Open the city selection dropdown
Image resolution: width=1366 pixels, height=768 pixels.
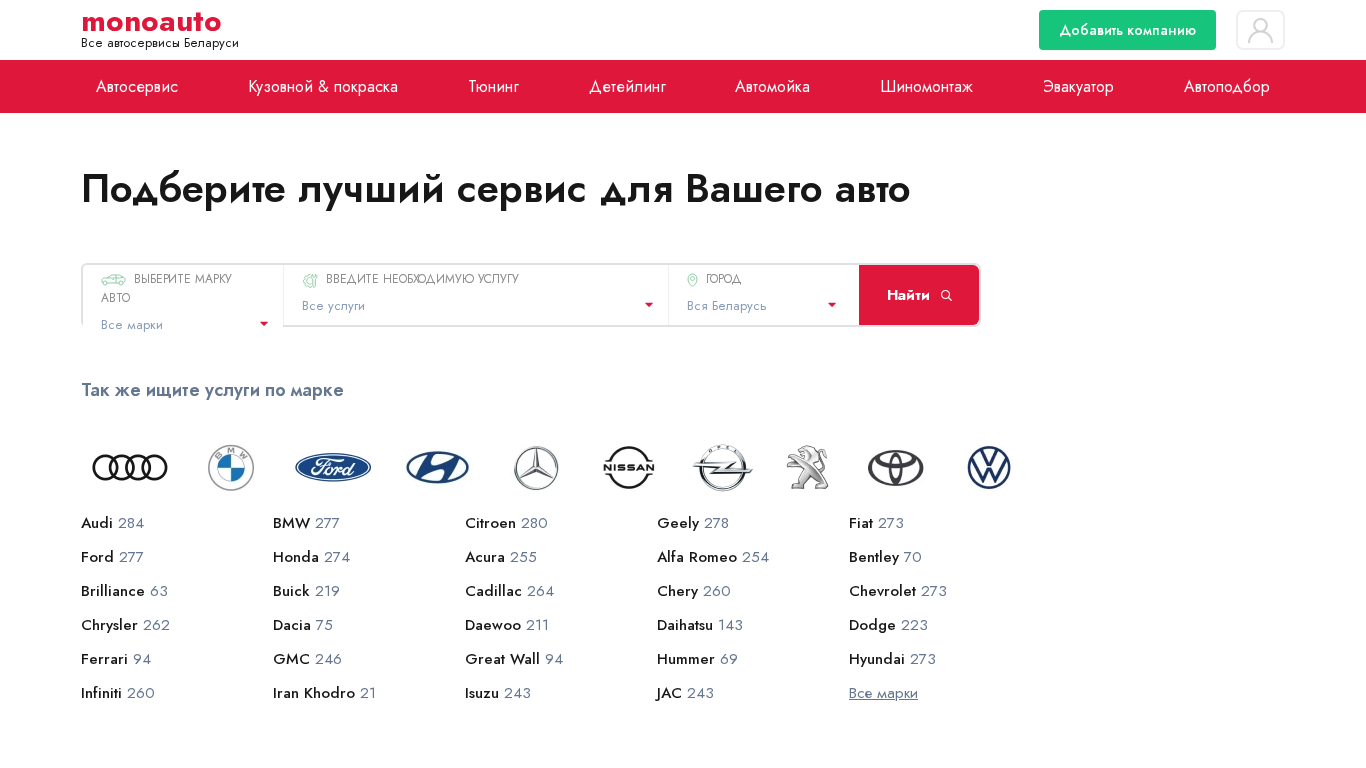[x=762, y=305]
